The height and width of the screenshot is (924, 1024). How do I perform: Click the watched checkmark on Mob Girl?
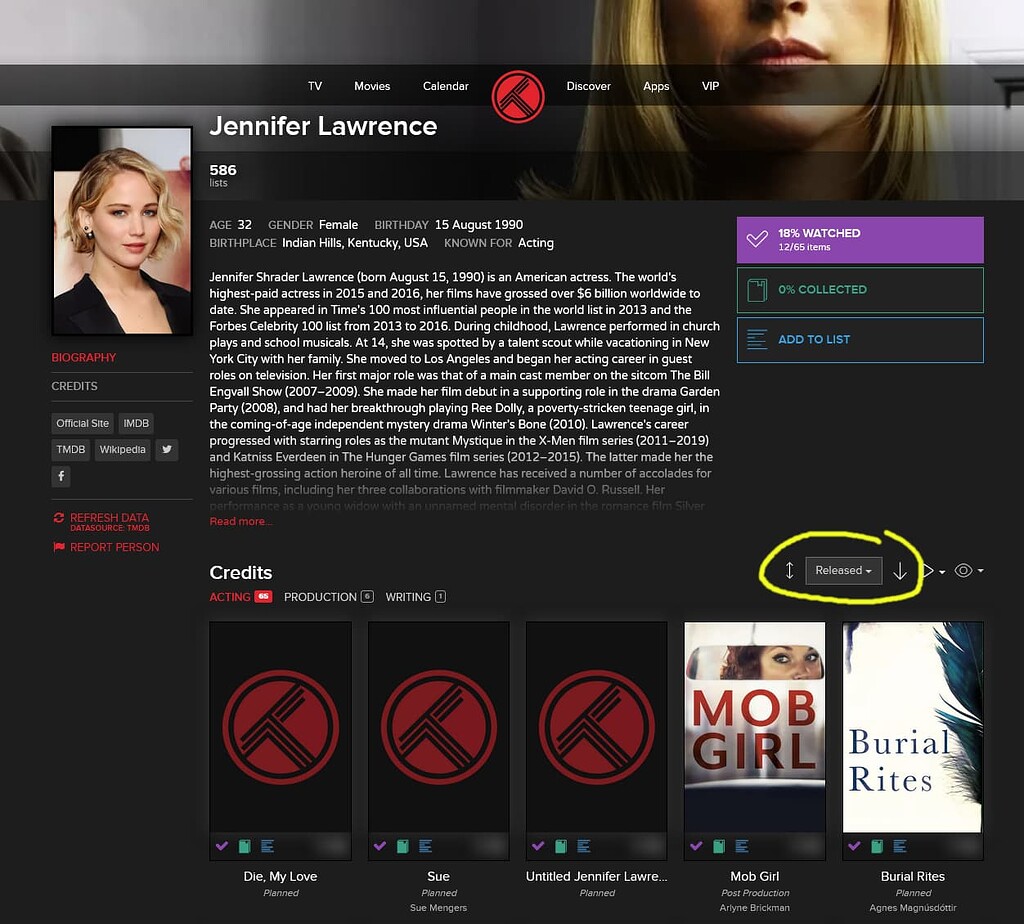[x=696, y=845]
